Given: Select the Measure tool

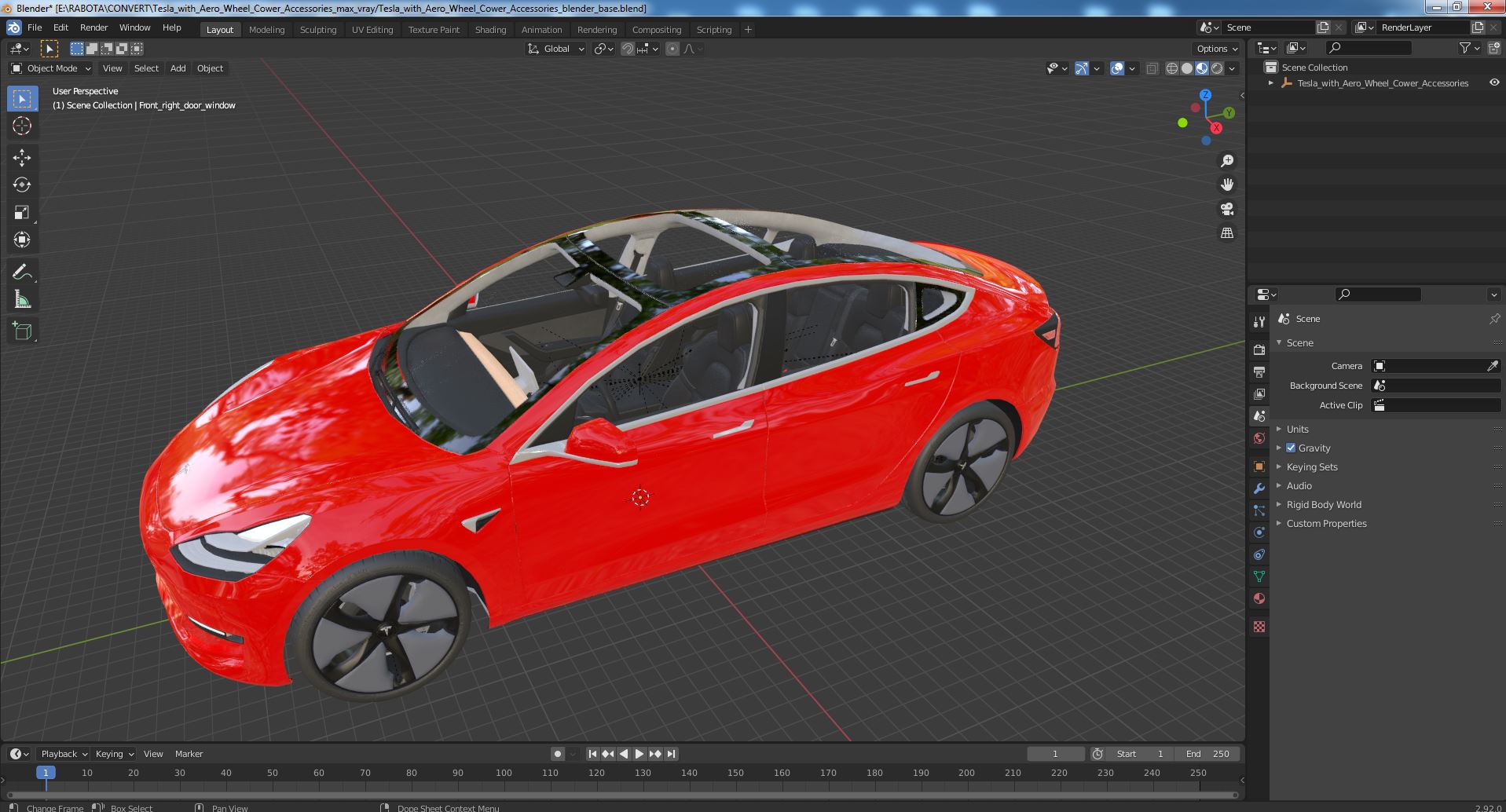Looking at the screenshot, I should [22, 299].
